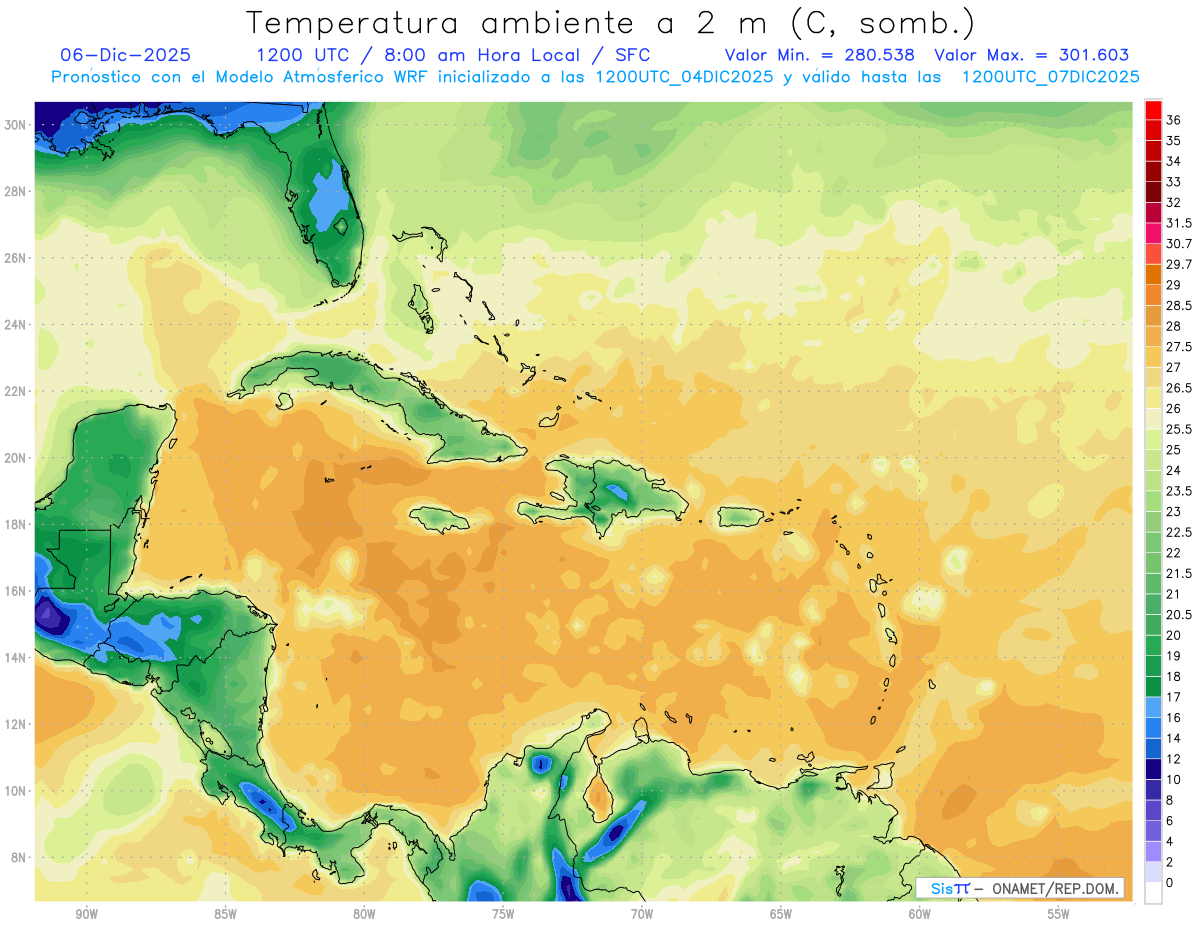Click latitude axis label '10N'
Screen dimensions: 1200x927
[16, 790]
